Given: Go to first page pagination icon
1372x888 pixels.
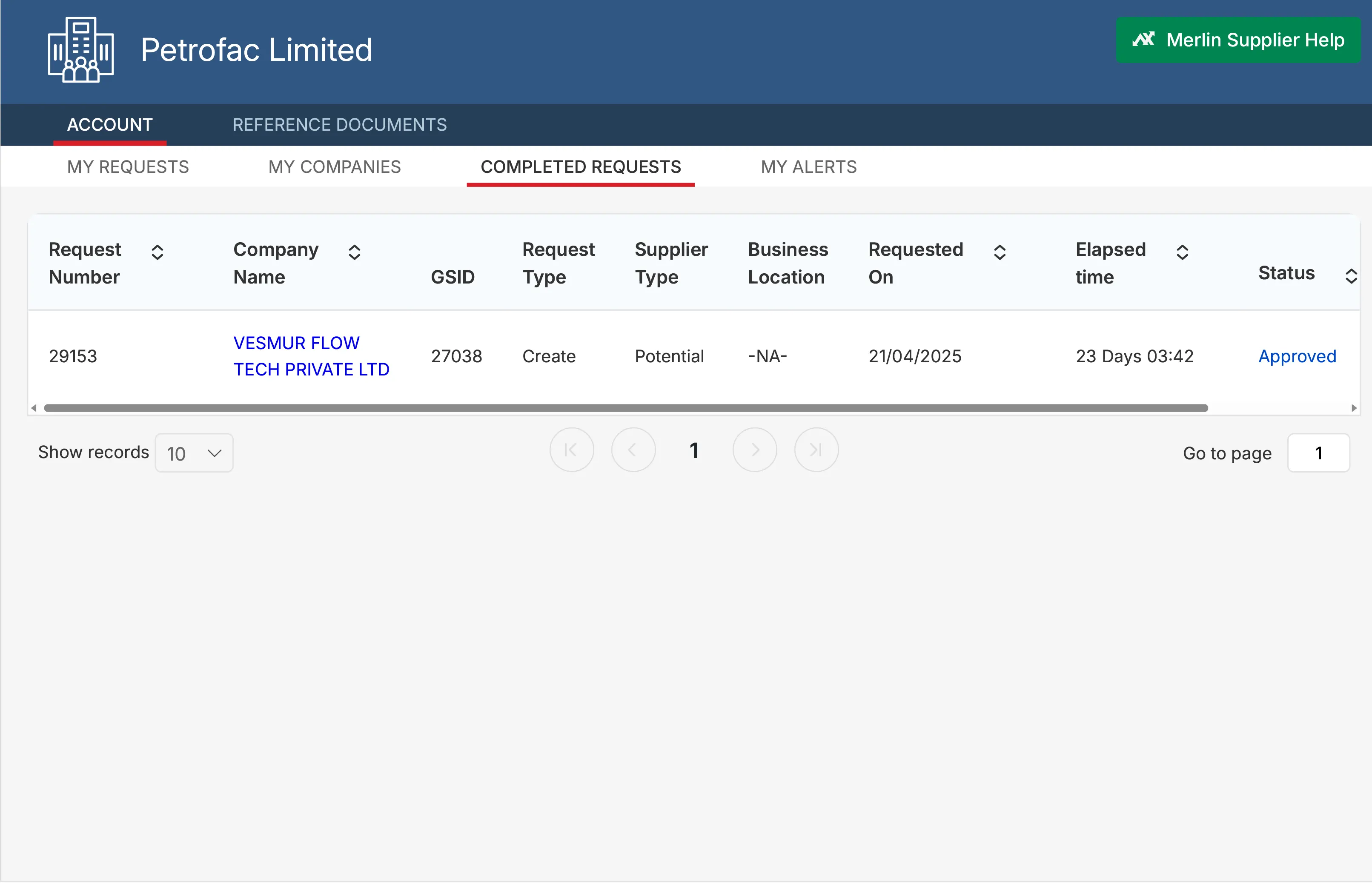Looking at the screenshot, I should 571,450.
